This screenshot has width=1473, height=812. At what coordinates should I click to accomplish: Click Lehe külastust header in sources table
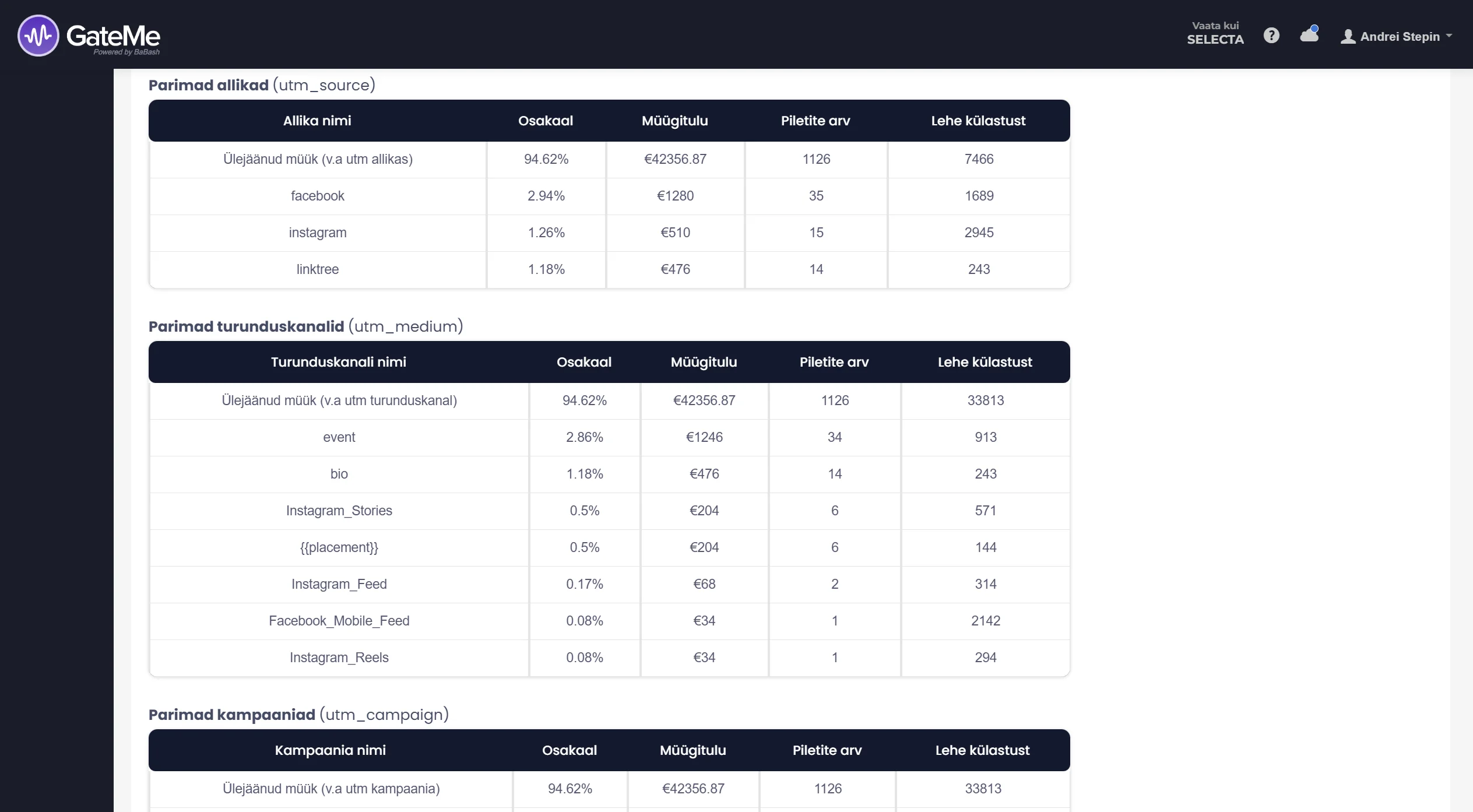[978, 121]
